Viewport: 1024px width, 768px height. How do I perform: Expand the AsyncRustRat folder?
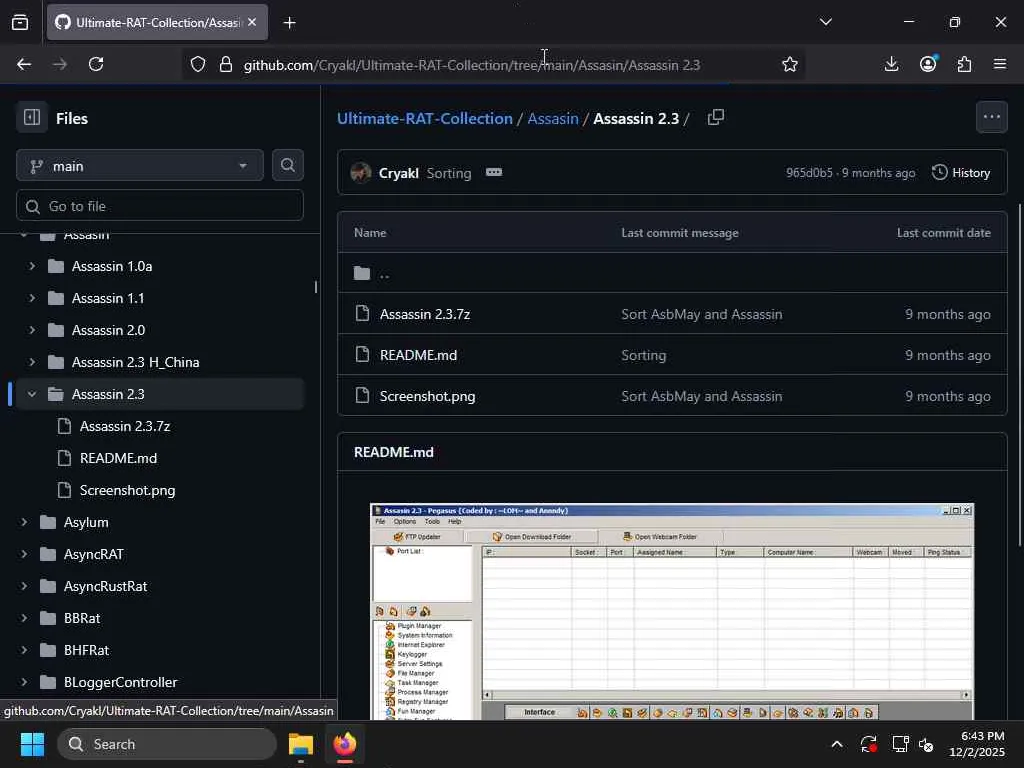tap(24, 586)
